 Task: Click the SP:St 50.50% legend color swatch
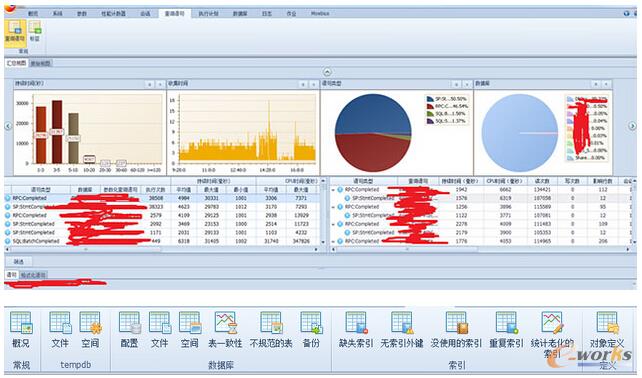[430, 99]
